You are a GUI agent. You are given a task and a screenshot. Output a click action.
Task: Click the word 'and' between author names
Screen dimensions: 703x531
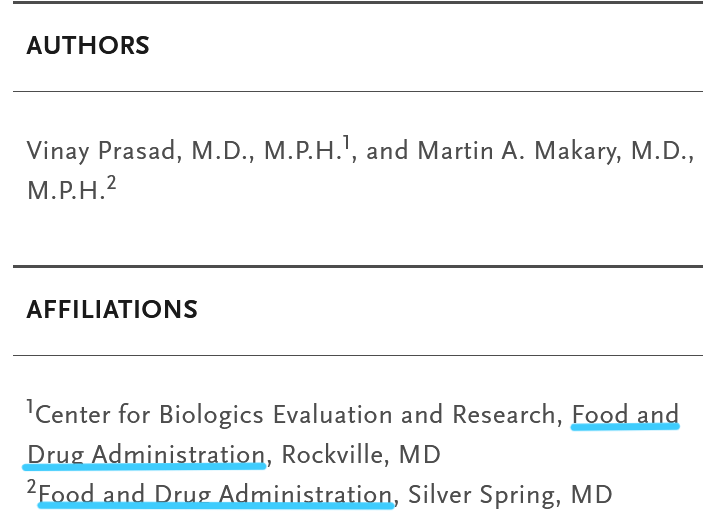[387, 151]
